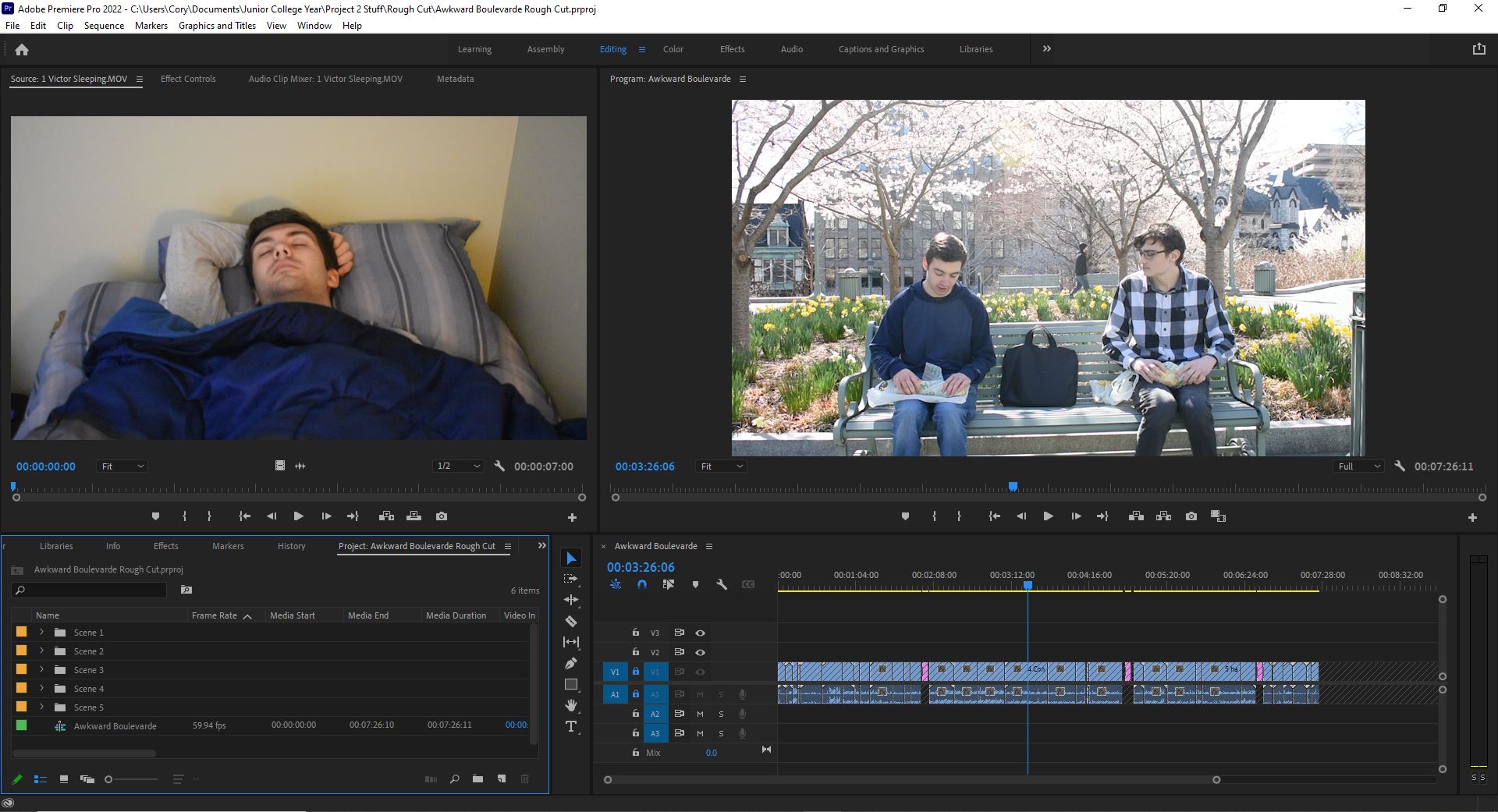Image resolution: width=1498 pixels, height=812 pixels.
Task: Open Full playback resolution dropdown
Action: (1358, 466)
